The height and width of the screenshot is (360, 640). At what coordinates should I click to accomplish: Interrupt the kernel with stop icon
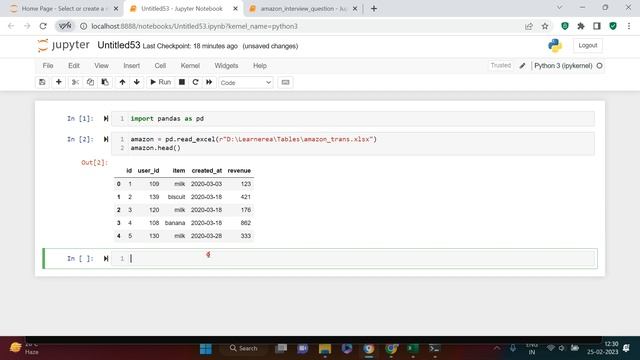click(182, 82)
